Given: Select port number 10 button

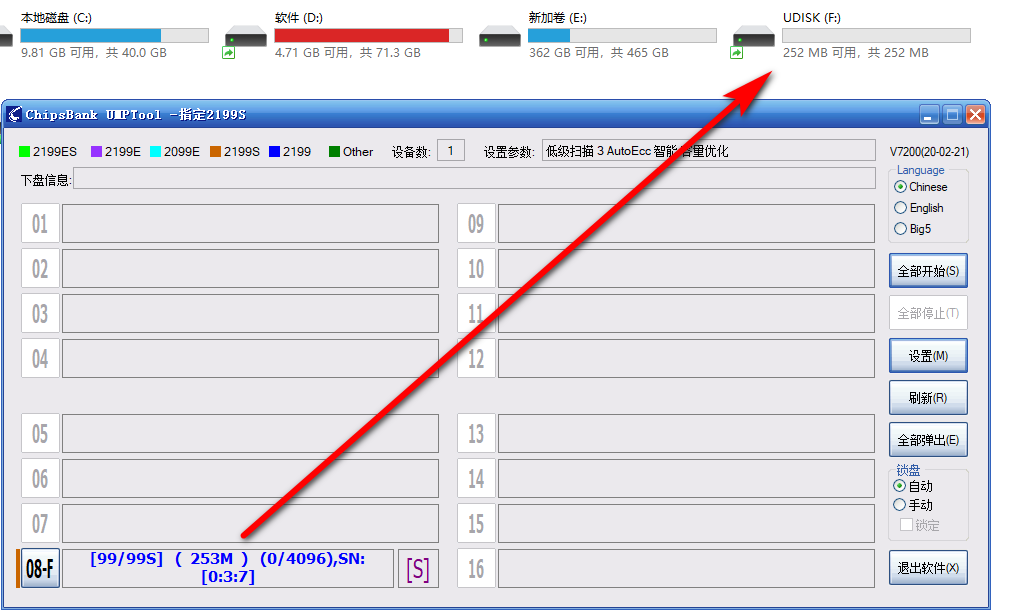Looking at the screenshot, I should 477,268.
